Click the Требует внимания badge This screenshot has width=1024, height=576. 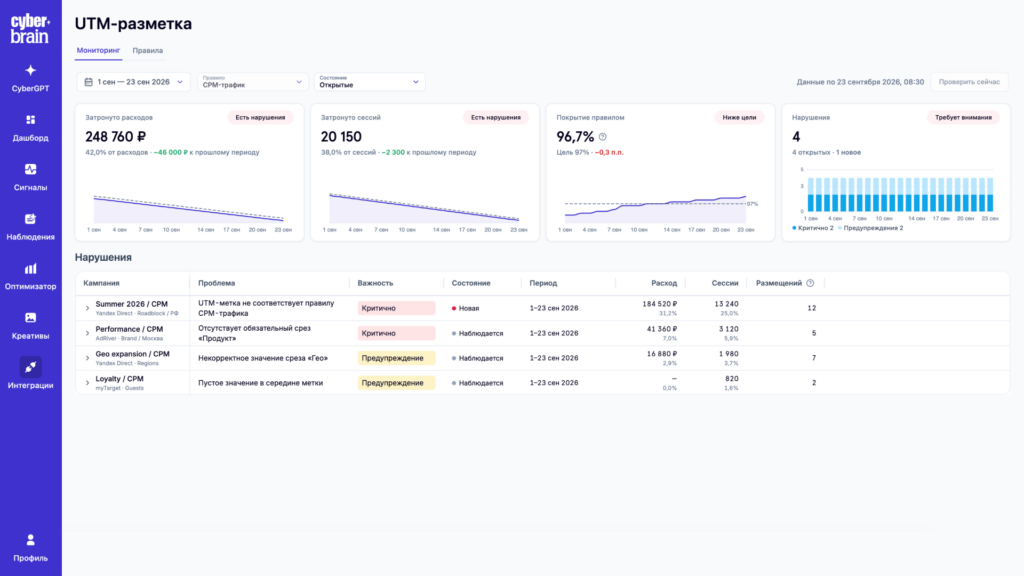coord(963,118)
